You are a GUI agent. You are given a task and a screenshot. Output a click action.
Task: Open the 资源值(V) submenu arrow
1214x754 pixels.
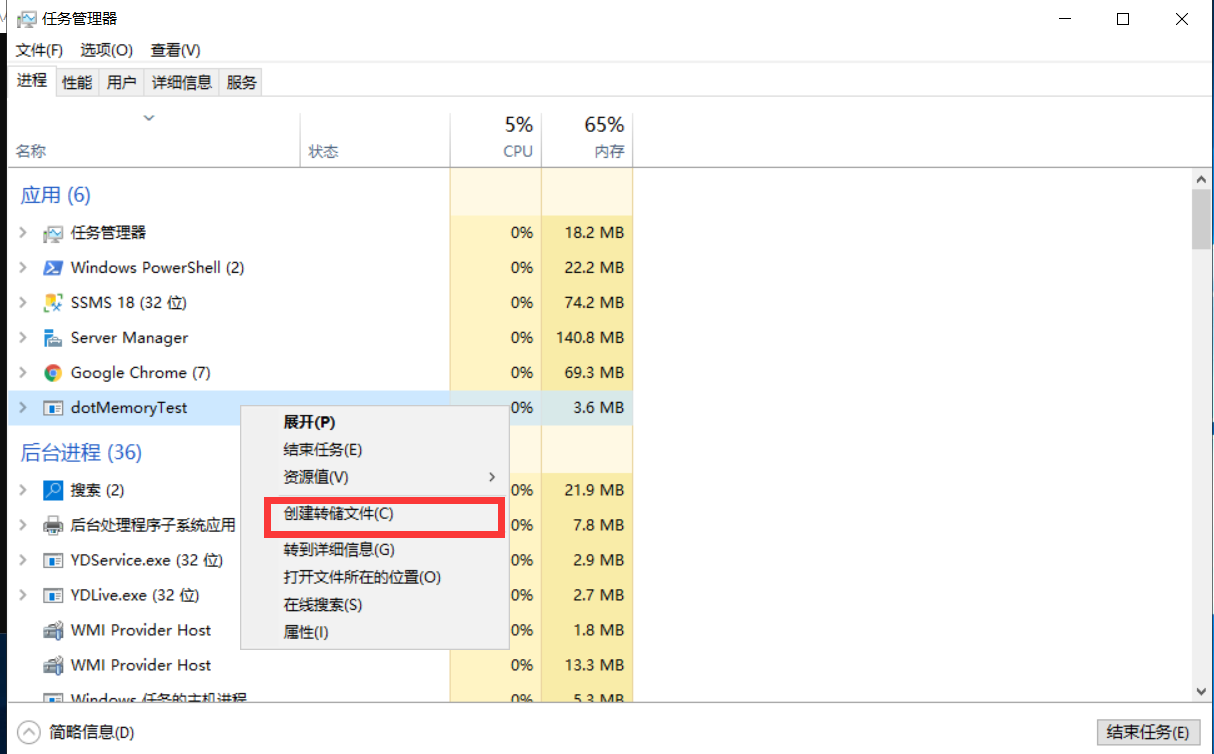(491, 477)
